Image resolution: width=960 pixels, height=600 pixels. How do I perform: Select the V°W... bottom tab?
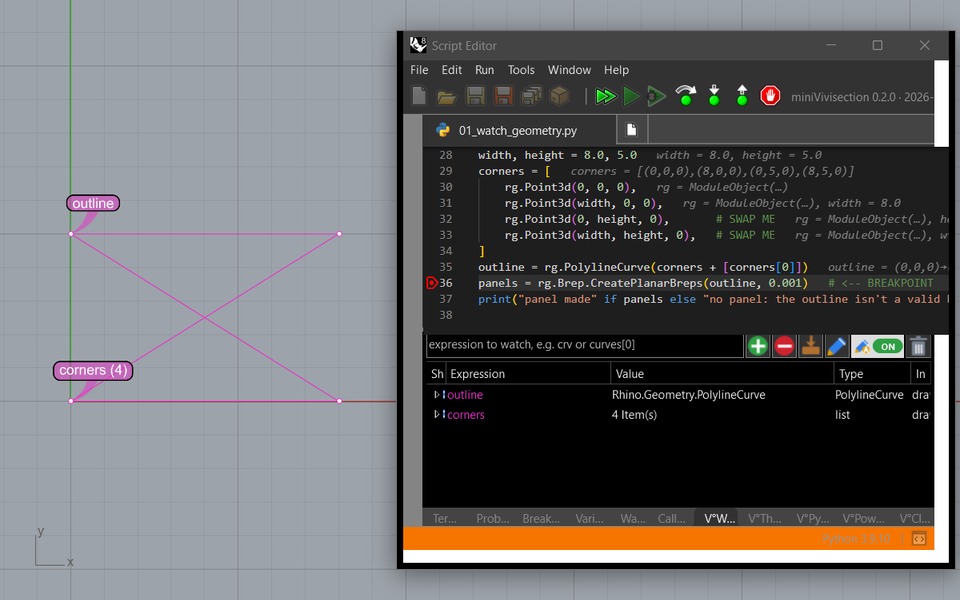(719, 519)
